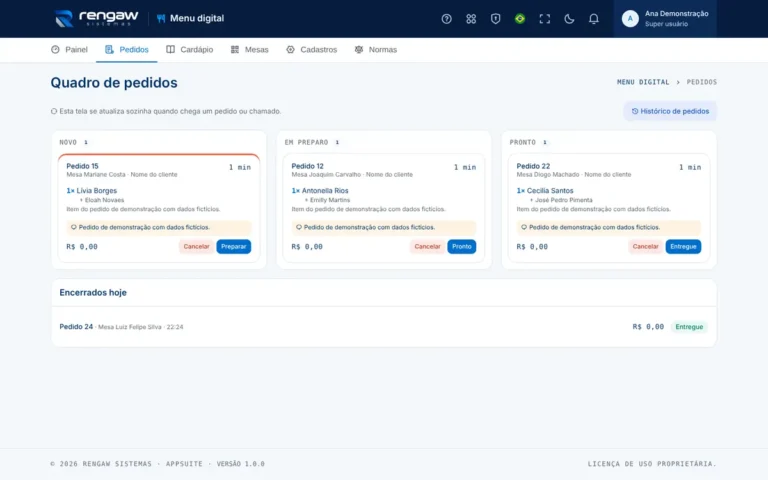Click the footer VERSÃO 1.0.0 text
The height and width of the screenshot is (480, 768).
point(240,463)
